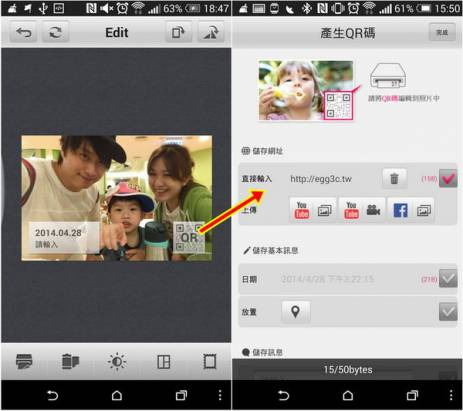Screen dimensions: 463x411
Task: Select the frame border tool icon
Action: pos(210,361)
